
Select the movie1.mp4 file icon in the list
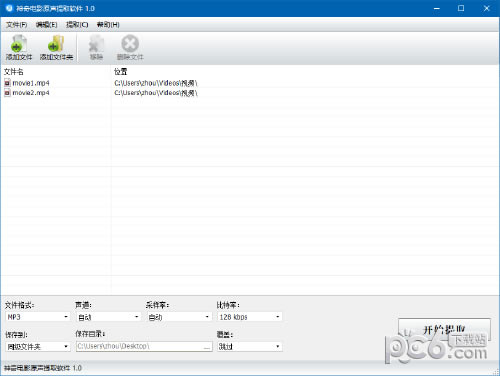7,83
